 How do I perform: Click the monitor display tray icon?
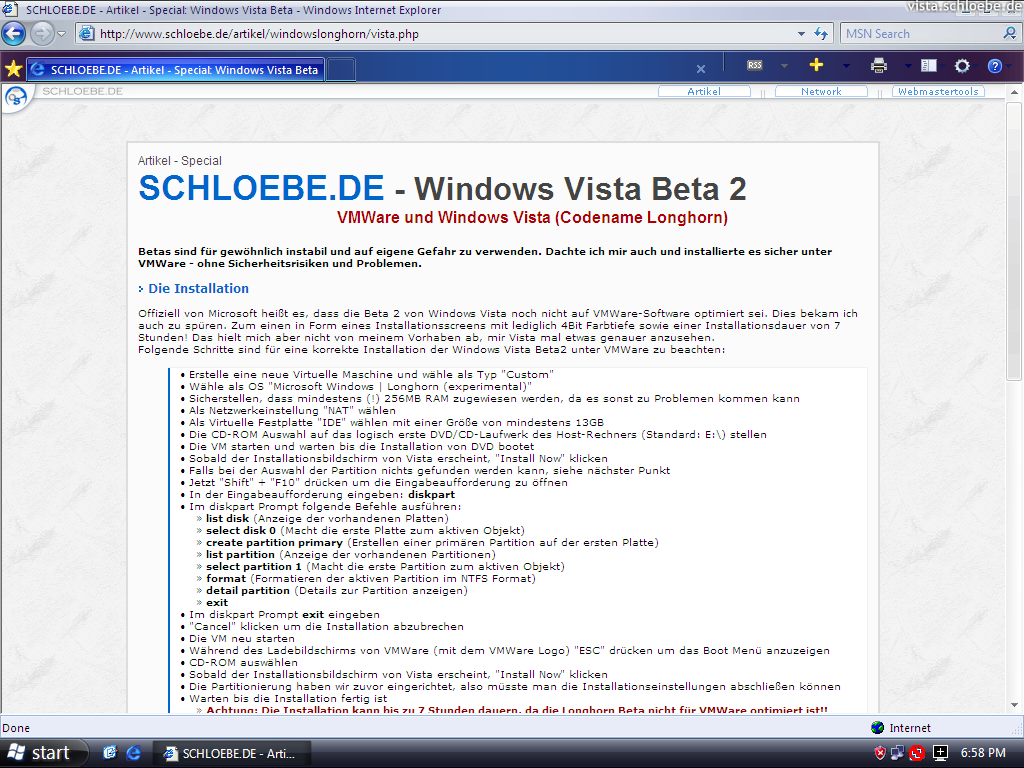click(x=940, y=753)
